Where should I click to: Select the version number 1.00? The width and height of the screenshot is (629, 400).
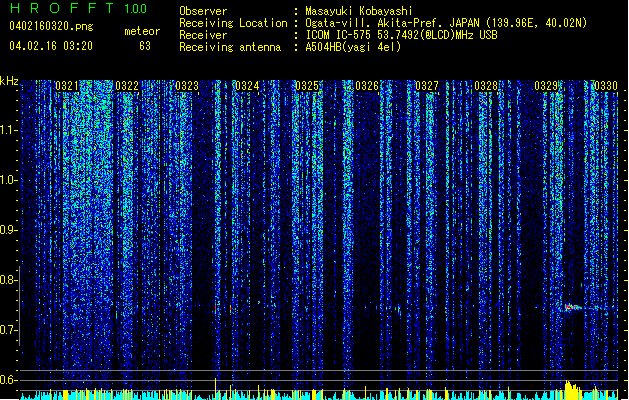(135, 9)
